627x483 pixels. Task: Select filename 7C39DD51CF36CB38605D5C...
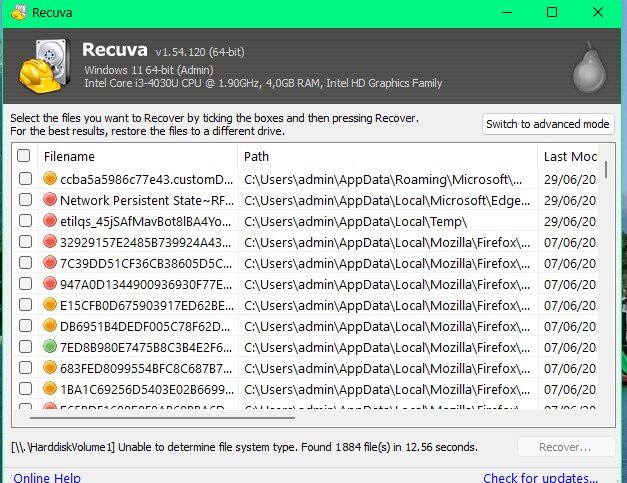146,263
